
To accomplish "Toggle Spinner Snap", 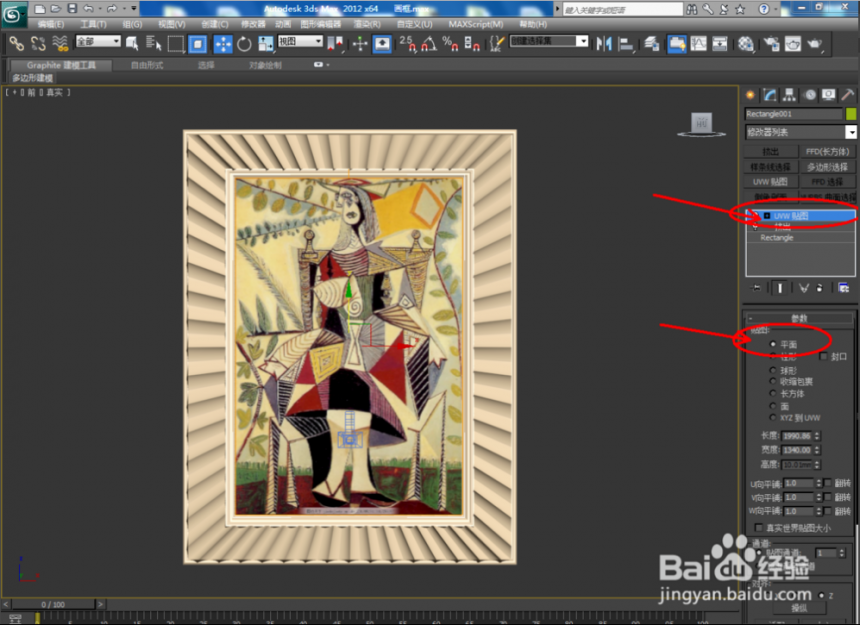I will coord(472,43).
